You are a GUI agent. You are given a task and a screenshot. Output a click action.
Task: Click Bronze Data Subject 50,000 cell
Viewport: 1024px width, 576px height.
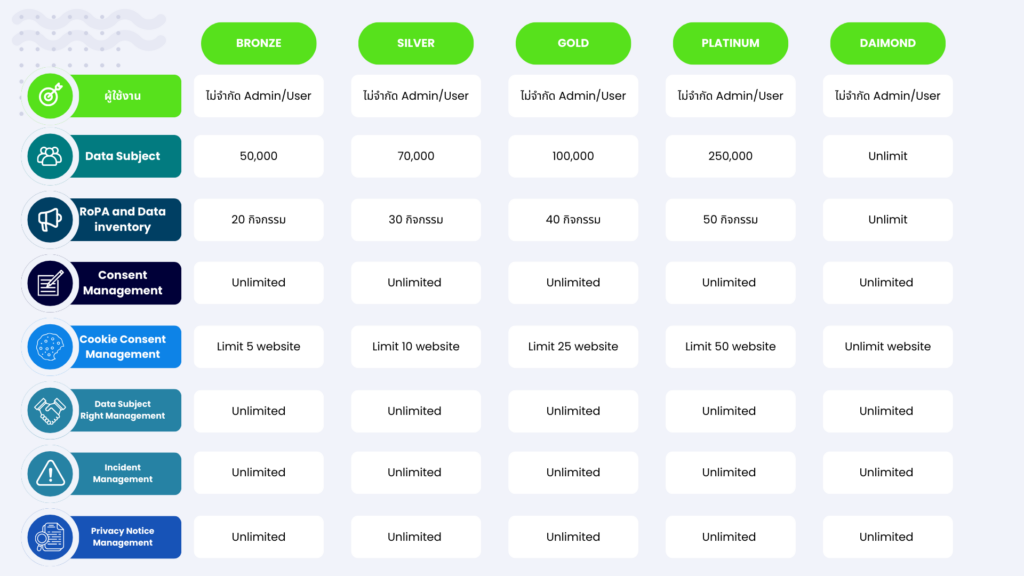[x=258, y=156]
